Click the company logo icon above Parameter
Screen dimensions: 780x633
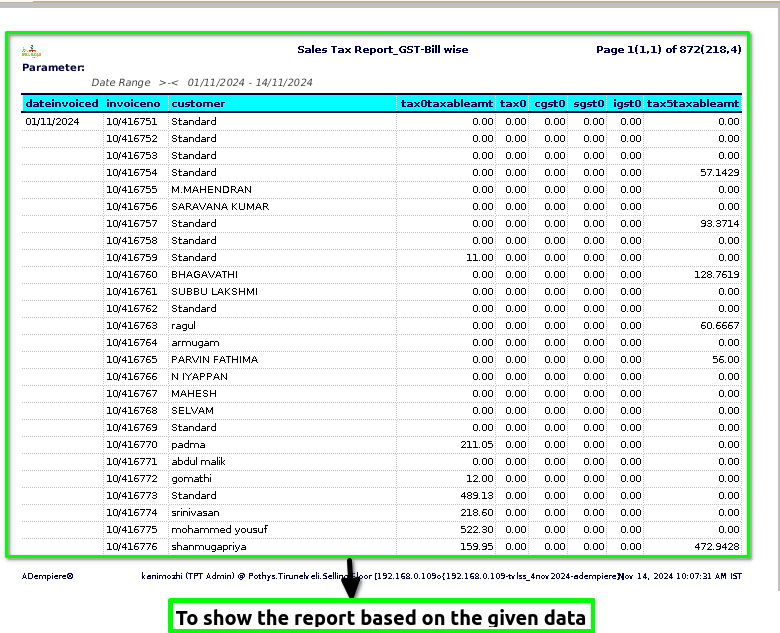pos(31,51)
